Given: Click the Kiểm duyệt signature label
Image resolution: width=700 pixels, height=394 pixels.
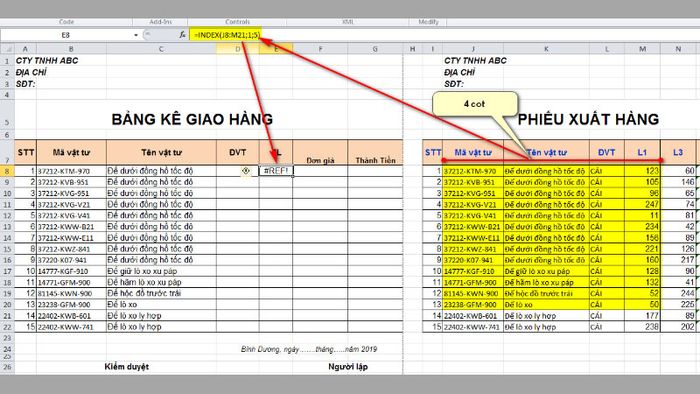Looking at the screenshot, I should click(x=126, y=367).
